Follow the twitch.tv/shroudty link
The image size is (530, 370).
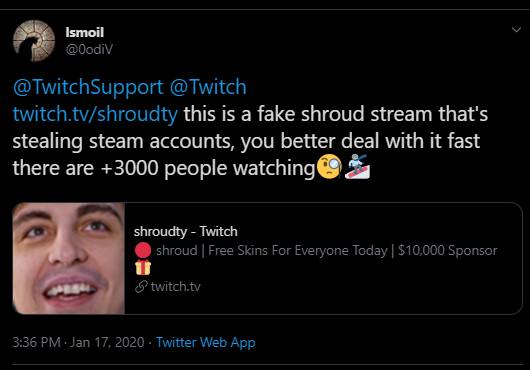[95, 114]
